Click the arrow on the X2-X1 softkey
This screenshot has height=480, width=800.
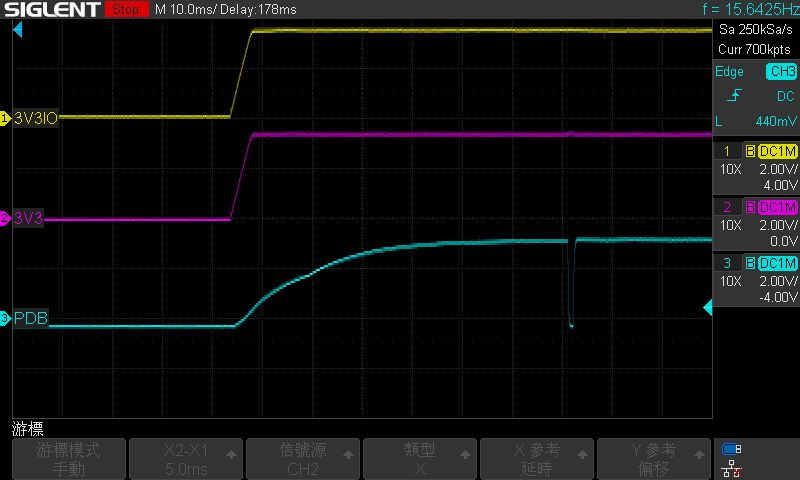click(x=232, y=454)
